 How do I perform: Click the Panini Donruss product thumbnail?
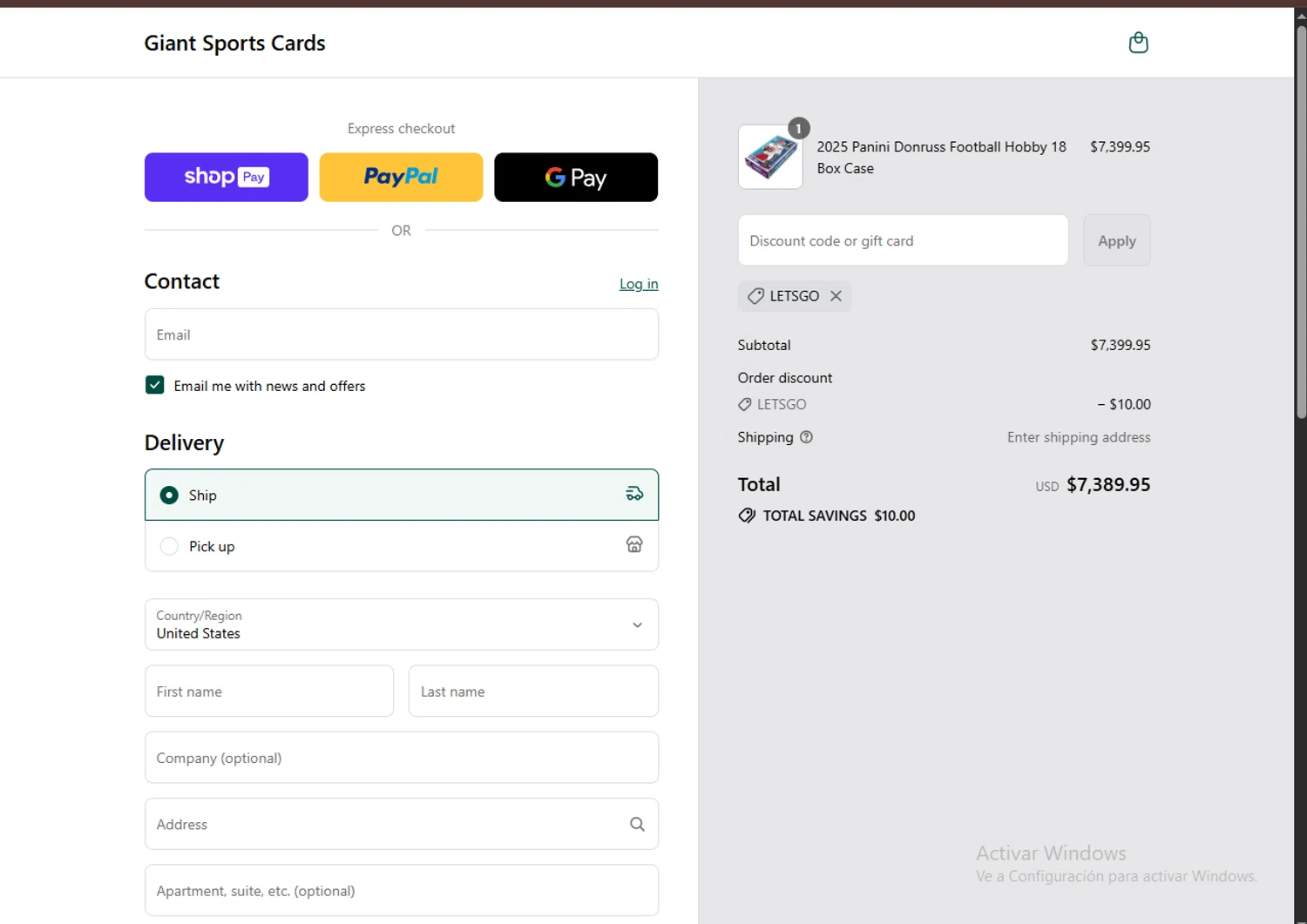point(770,157)
